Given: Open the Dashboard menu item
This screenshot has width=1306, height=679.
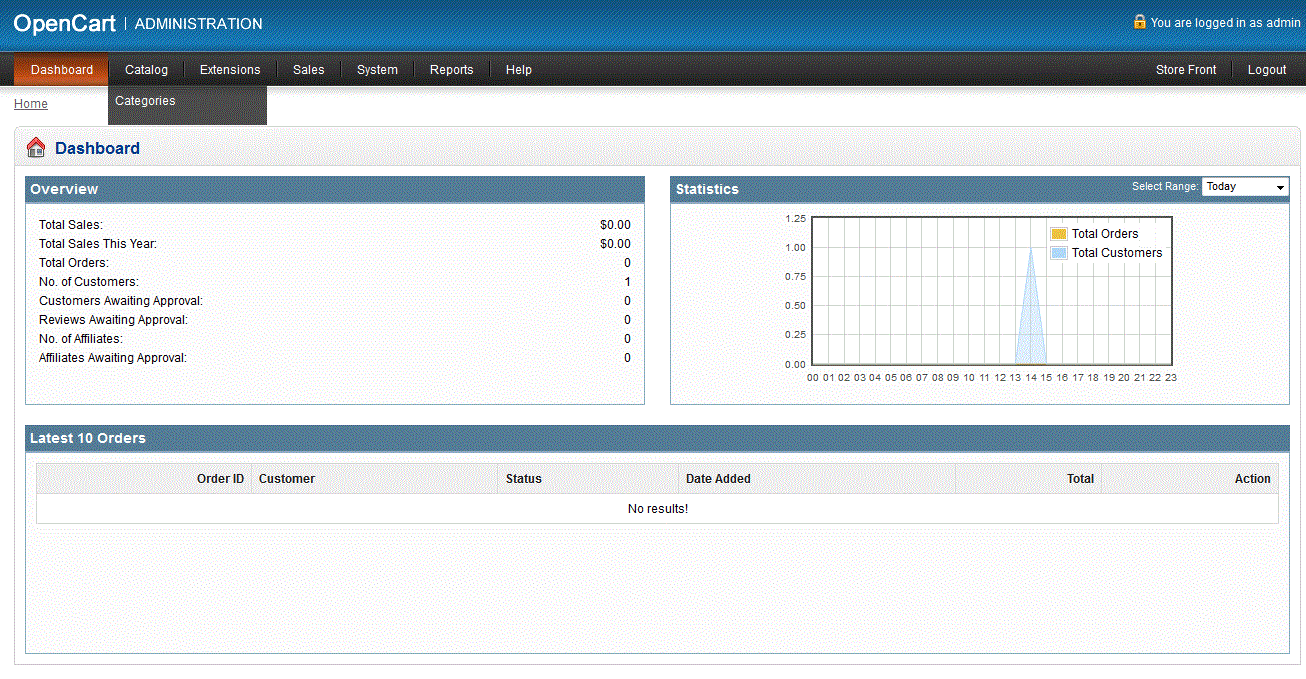Looking at the screenshot, I should point(61,70).
